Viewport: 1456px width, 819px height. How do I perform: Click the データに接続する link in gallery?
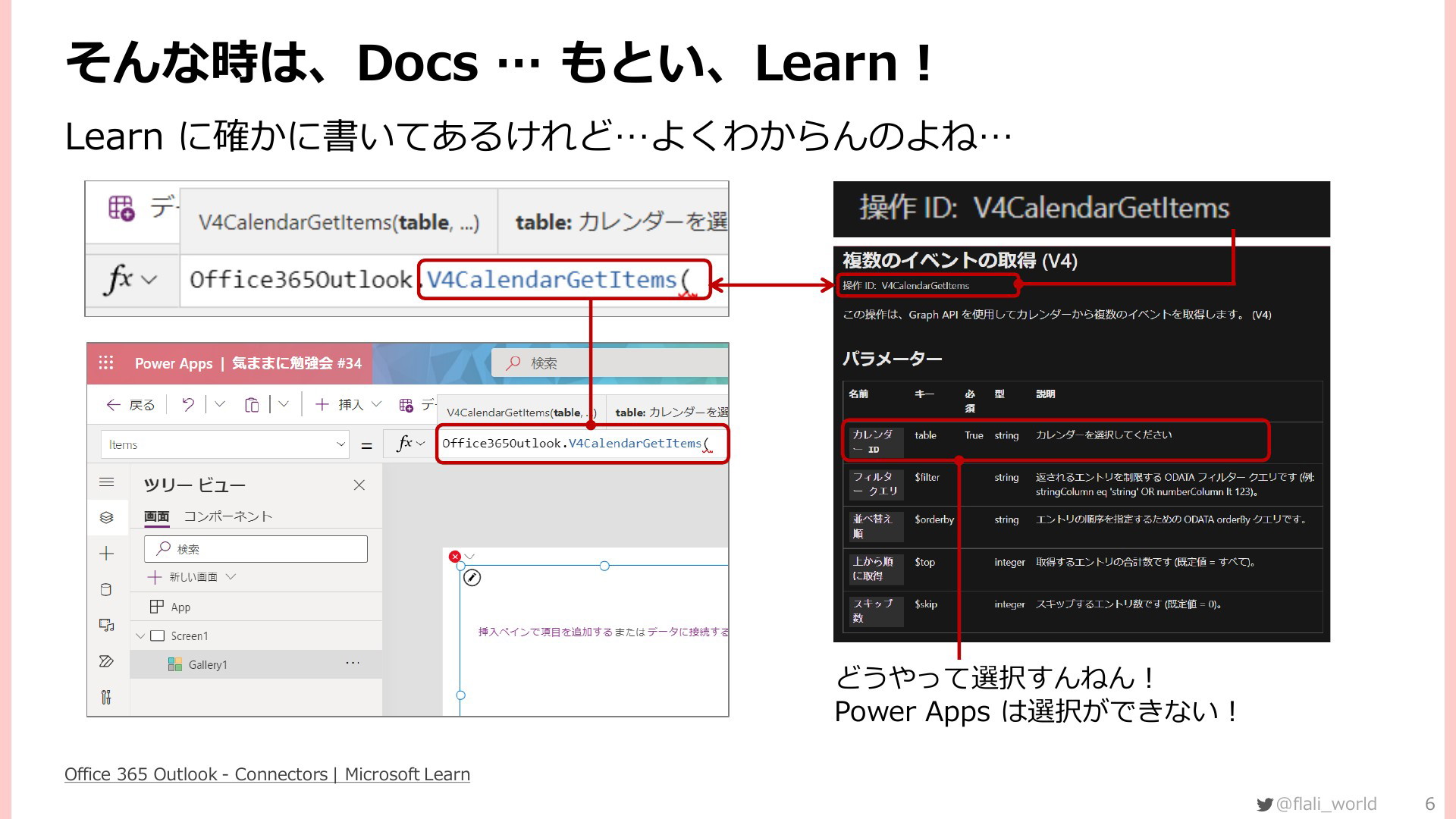687,632
